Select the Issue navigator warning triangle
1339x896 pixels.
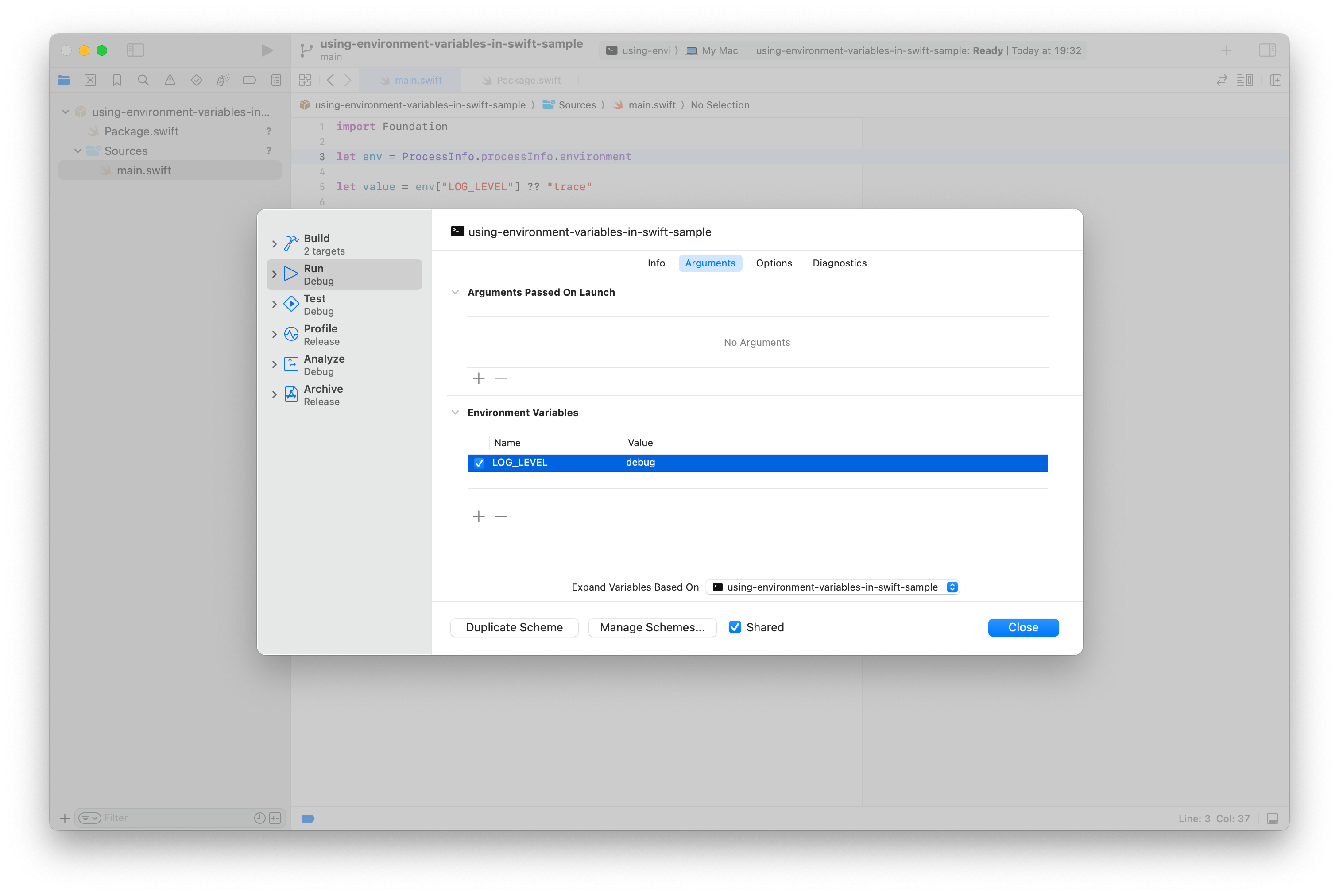point(170,80)
